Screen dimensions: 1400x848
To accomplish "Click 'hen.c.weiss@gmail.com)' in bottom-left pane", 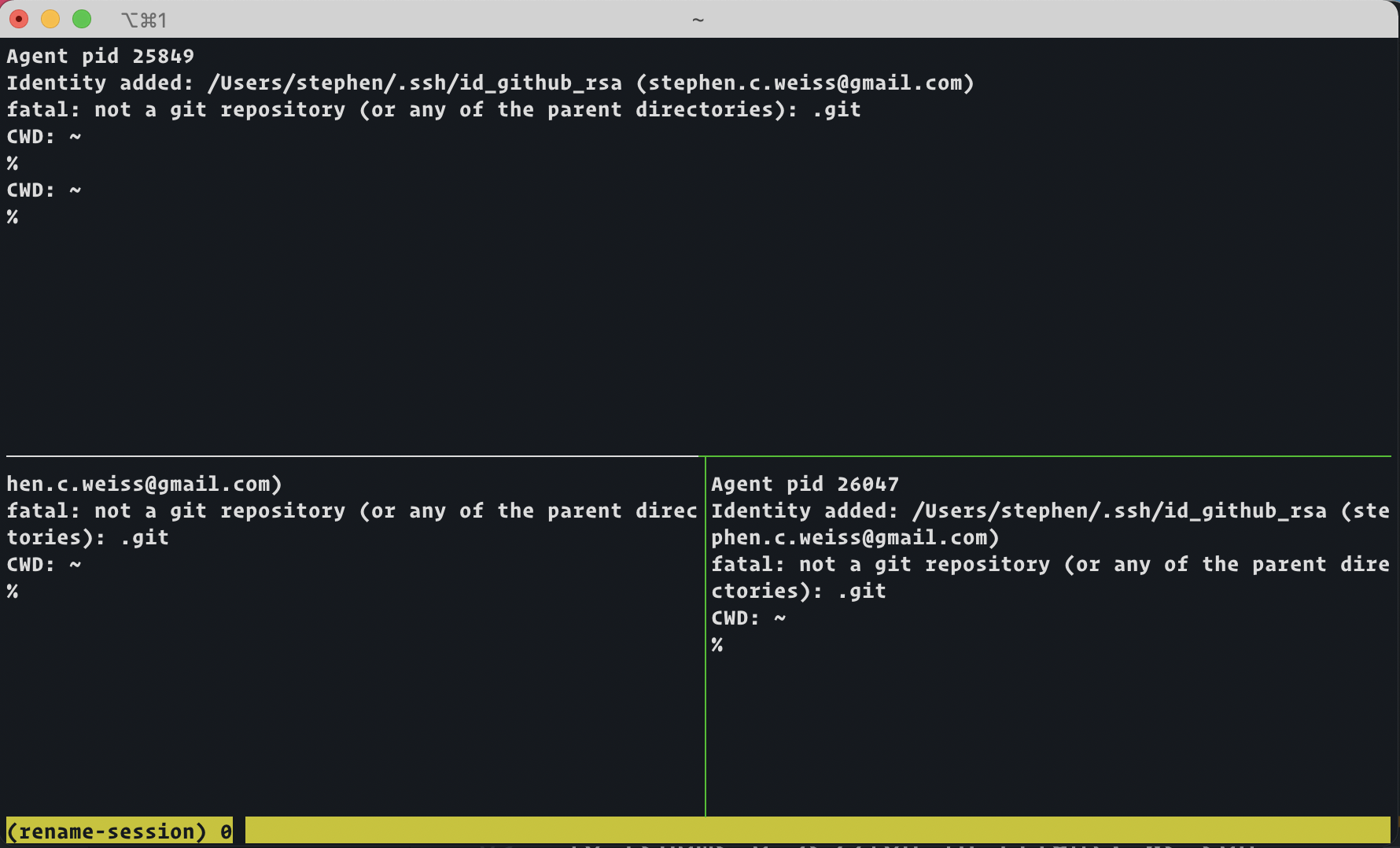I will tap(145, 485).
